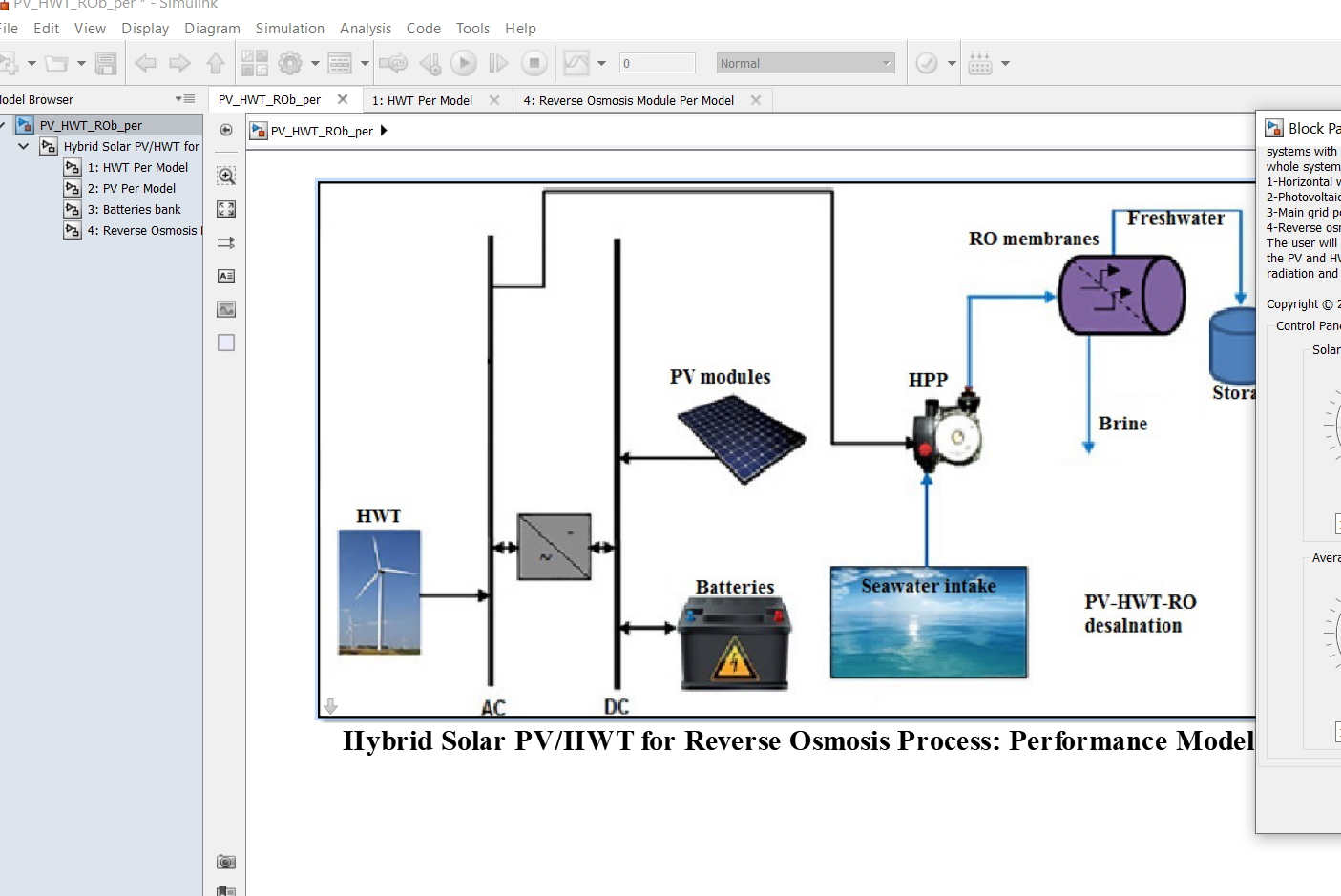Viewport: 1341px width, 896px height.
Task: Step the simulation forward one step
Action: point(497,63)
